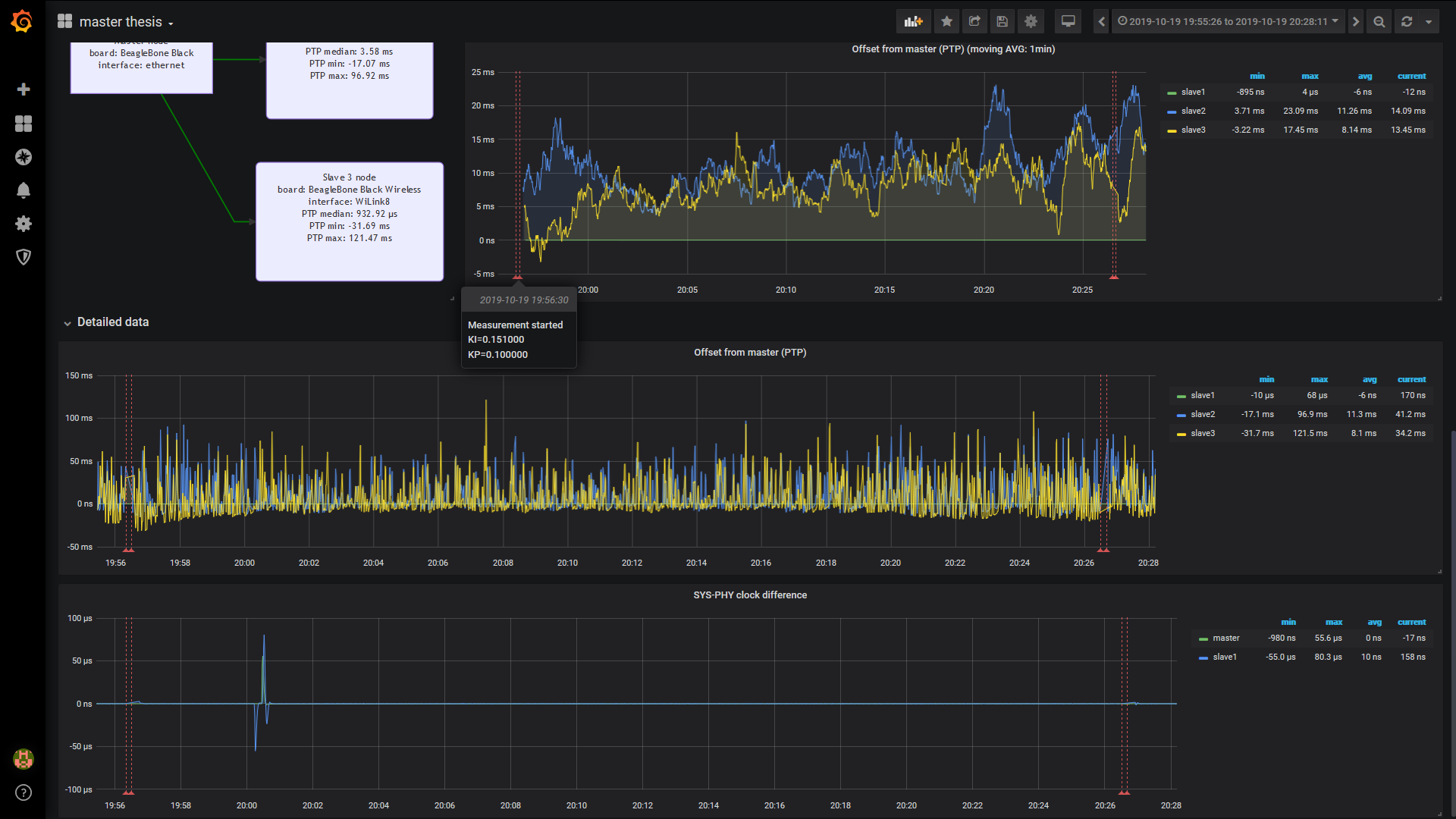Sort moving AVG legend by min column

click(x=1257, y=76)
